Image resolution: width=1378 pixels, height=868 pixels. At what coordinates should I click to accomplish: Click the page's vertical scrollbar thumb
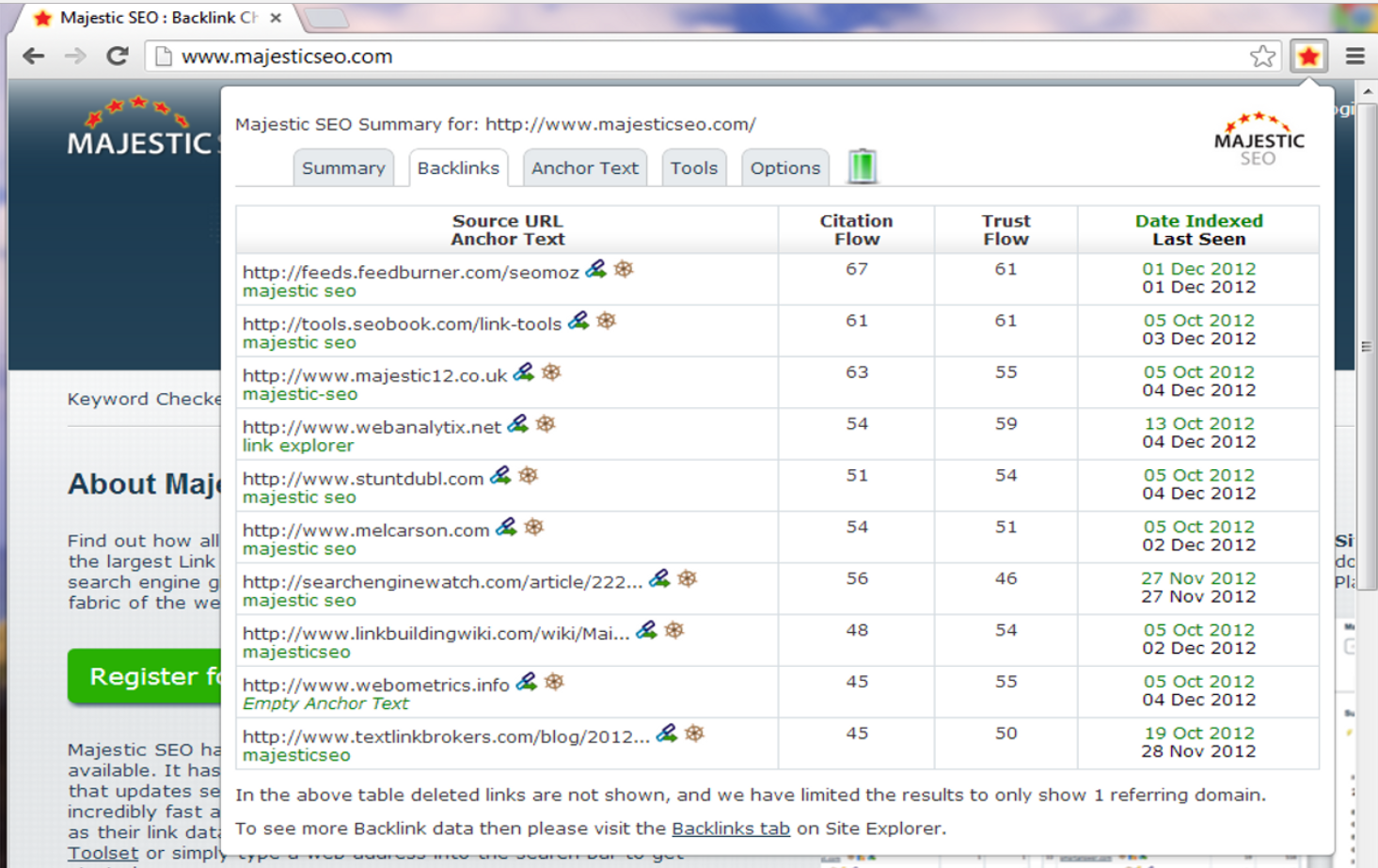(x=1367, y=346)
